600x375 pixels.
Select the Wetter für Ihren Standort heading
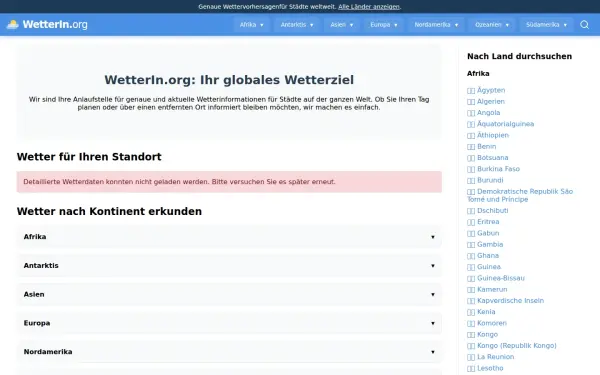89,157
